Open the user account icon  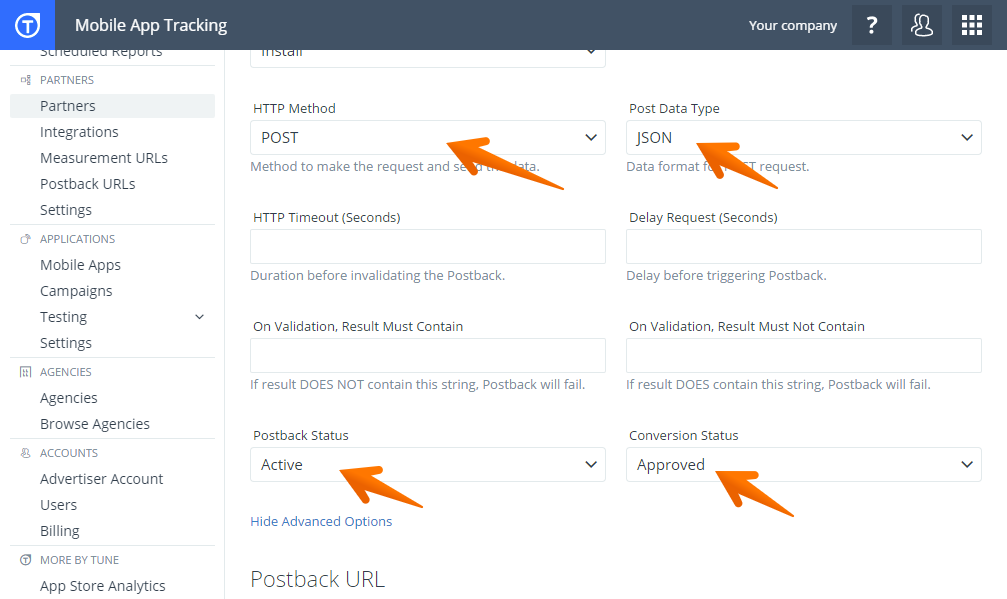922,25
